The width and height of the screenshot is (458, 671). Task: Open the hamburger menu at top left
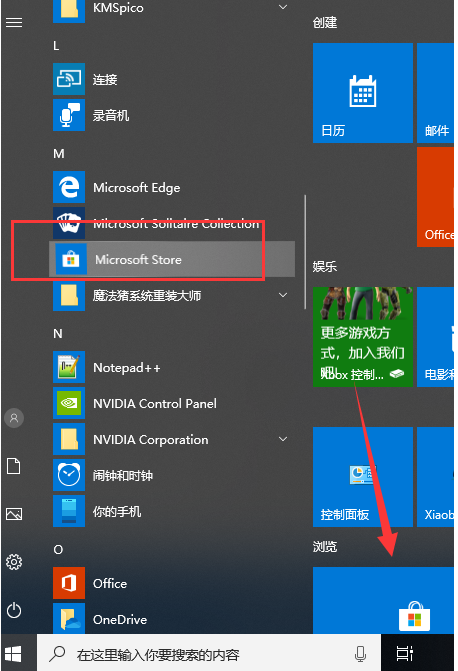14,22
